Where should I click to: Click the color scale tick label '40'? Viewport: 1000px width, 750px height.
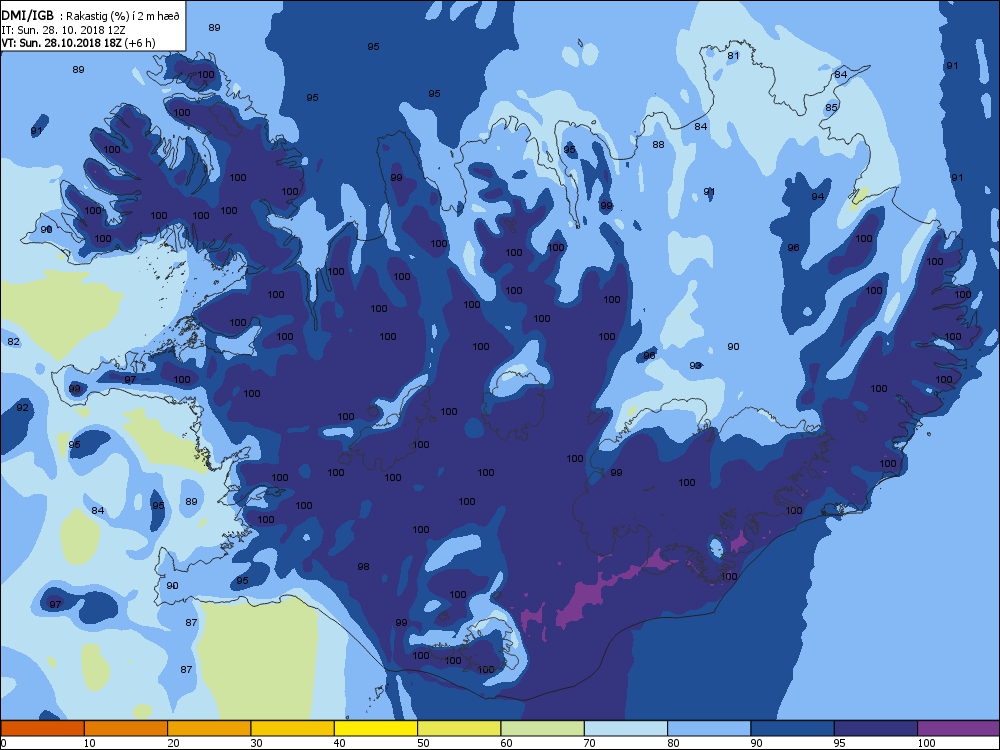tap(340, 743)
